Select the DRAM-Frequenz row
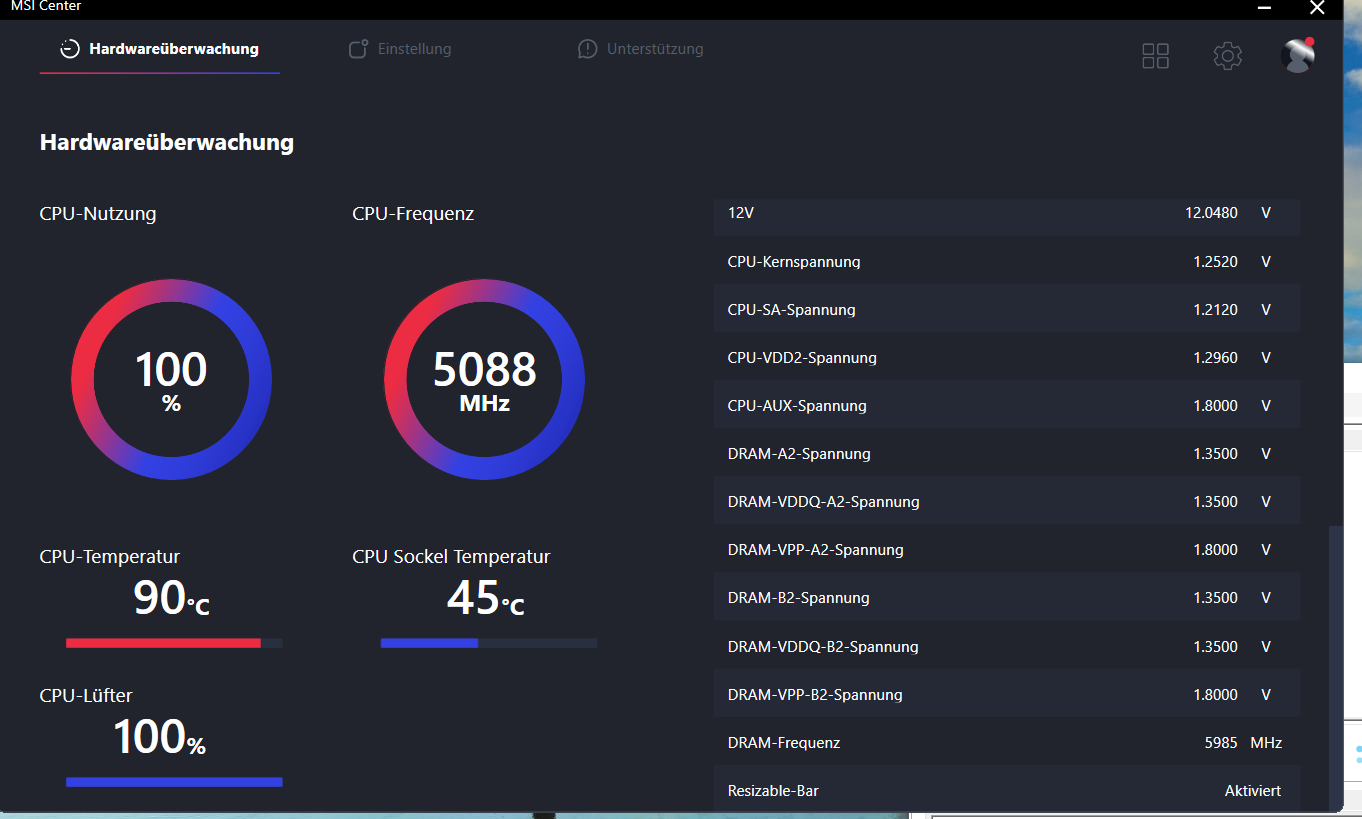This screenshot has height=819, width=1362. (1007, 743)
